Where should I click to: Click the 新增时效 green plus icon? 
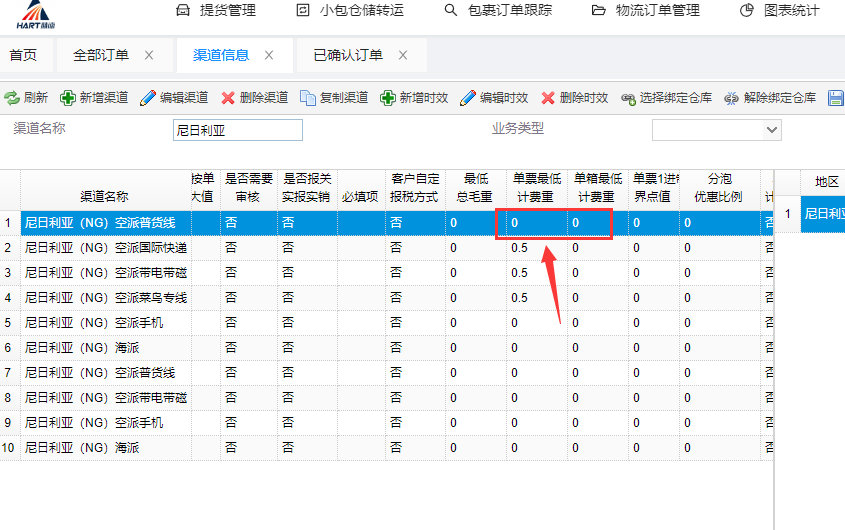point(388,98)
